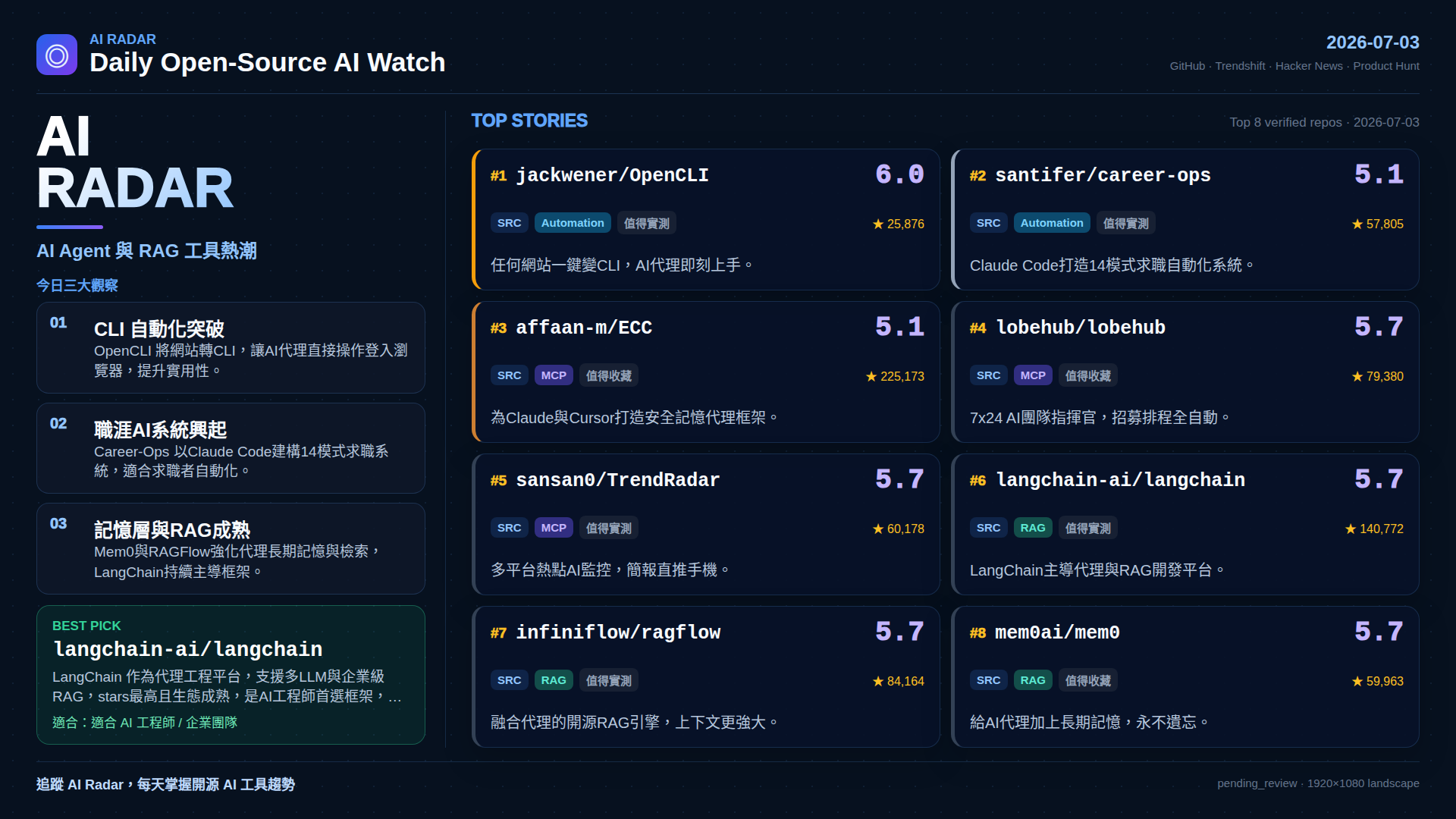Select the MCP tag on sansan0/TrendRadar card

pos(554,528)
